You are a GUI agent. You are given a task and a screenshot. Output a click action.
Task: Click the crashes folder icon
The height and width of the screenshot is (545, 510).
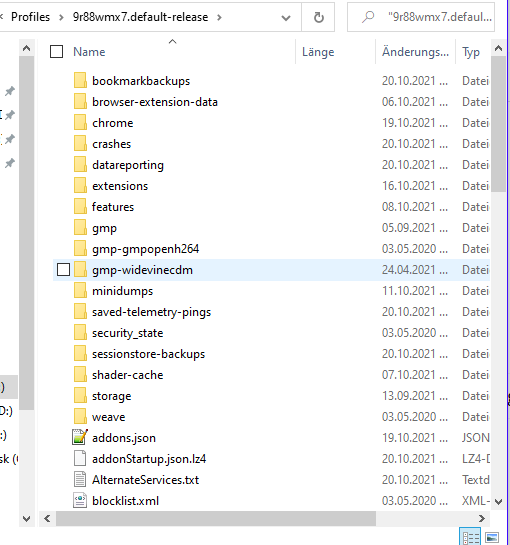pyautogui.click(x=80, y=144)
